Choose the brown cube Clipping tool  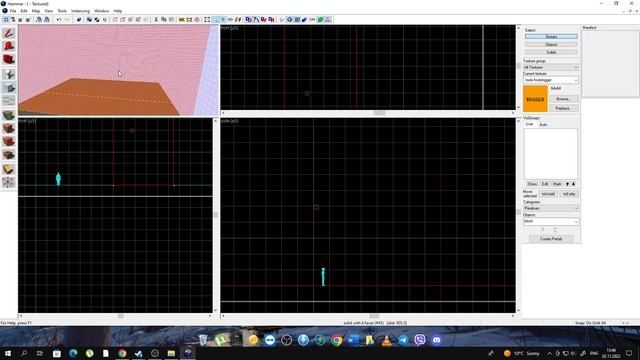coord(9,155)
